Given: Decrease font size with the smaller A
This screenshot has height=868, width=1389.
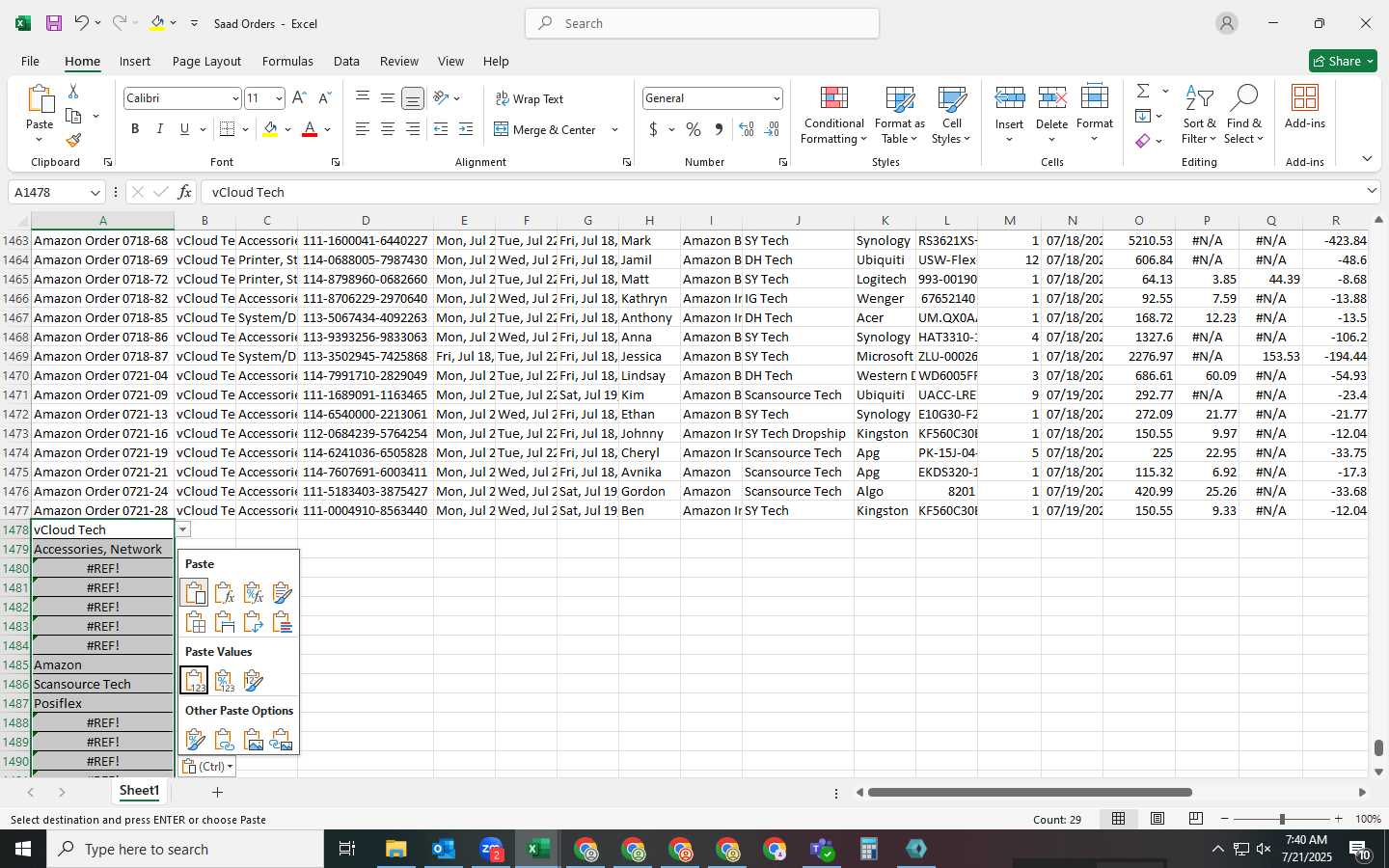Looking at the screenshot, I should coord(324,98).
